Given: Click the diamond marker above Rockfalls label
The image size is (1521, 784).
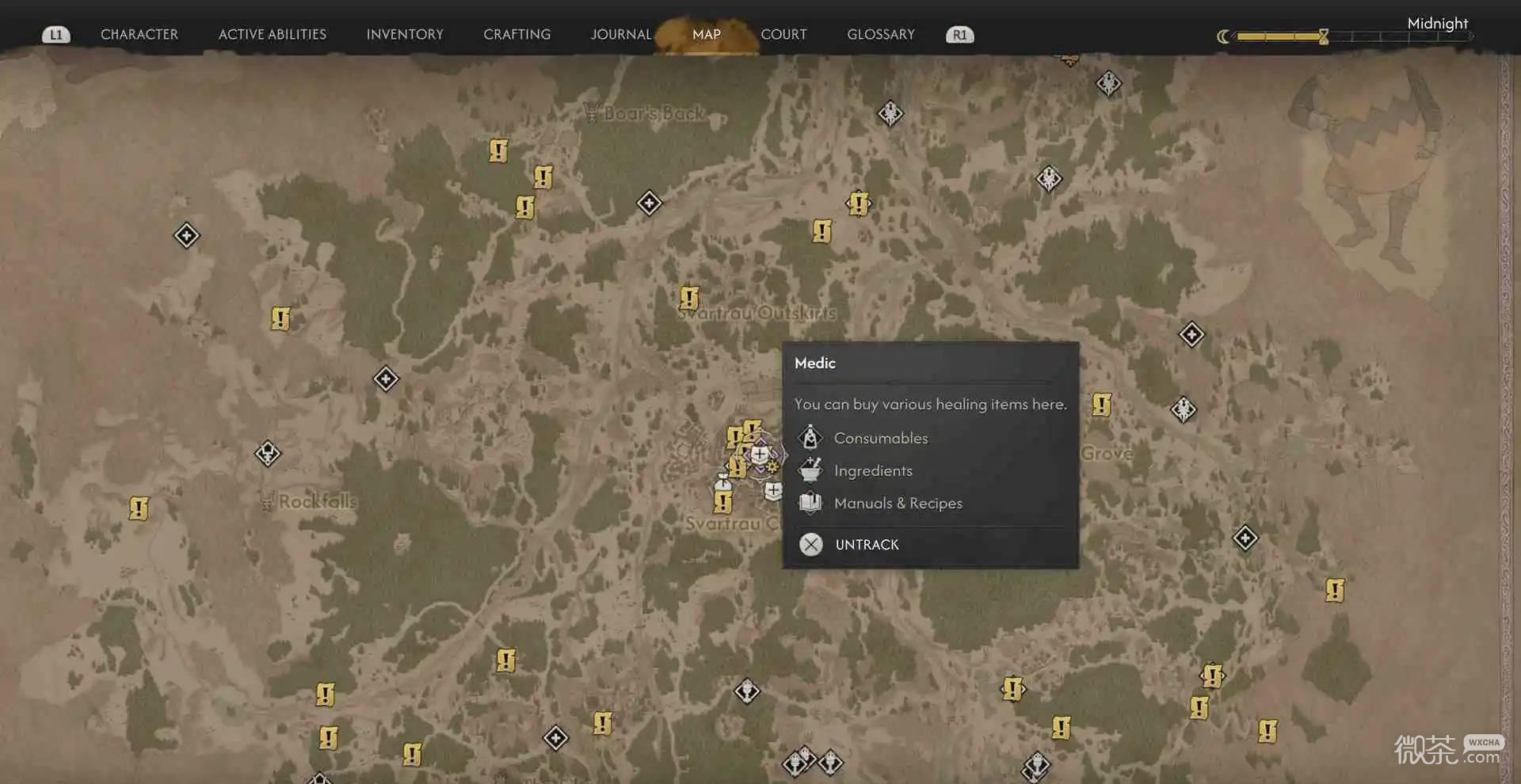Looking at the screenshot, I should click(x=268, y=454).
